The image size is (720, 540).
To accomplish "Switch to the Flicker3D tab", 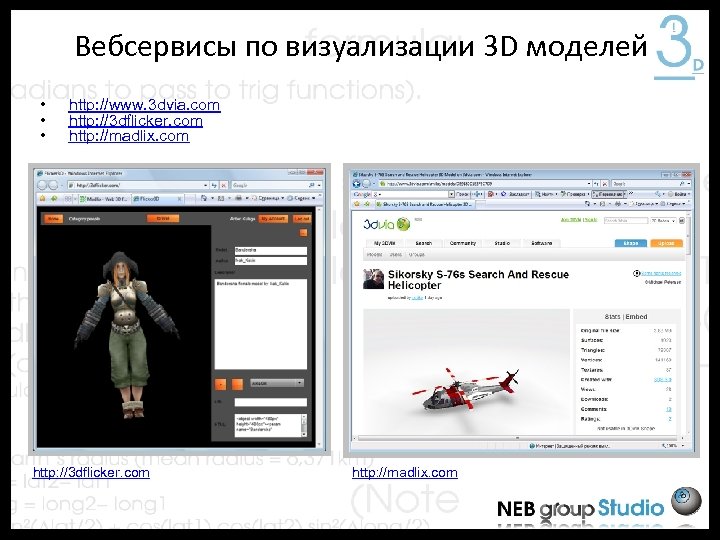I will pos(158,199).
